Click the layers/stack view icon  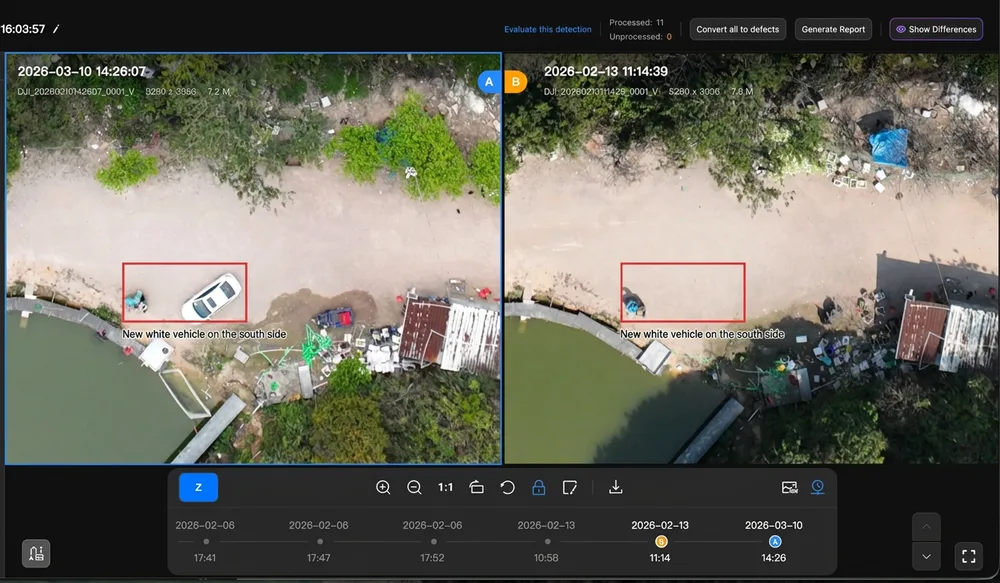[x=476, y=487]
